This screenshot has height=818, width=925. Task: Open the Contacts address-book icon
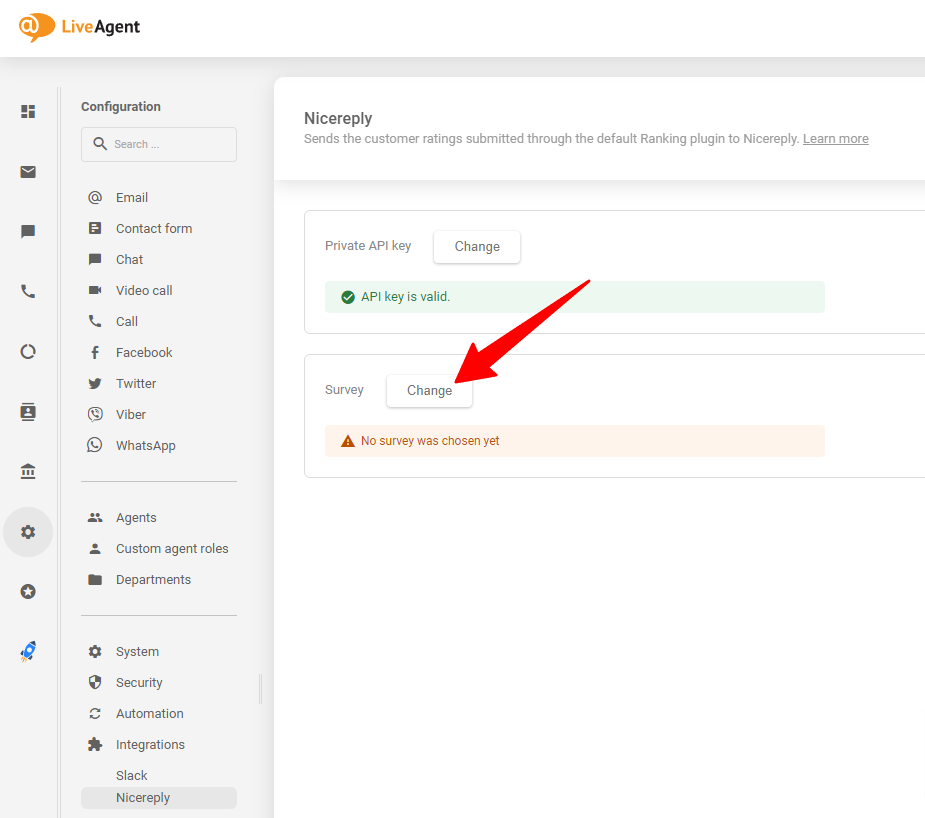pyautogui.click(x=27, y=411)
